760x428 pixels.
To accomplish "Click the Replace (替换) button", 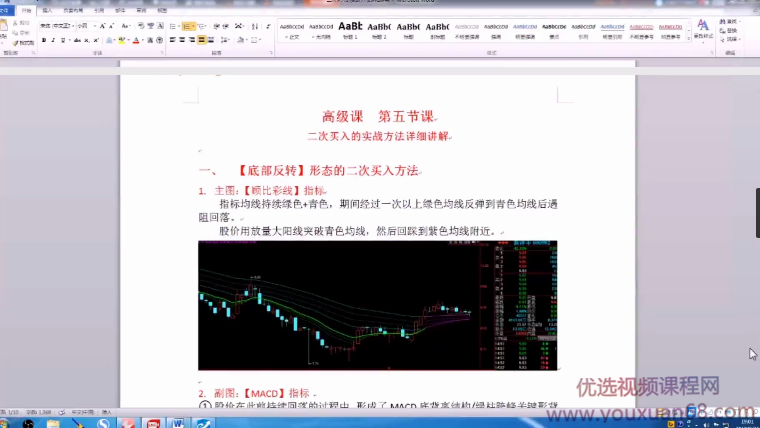I will [728, 31].
